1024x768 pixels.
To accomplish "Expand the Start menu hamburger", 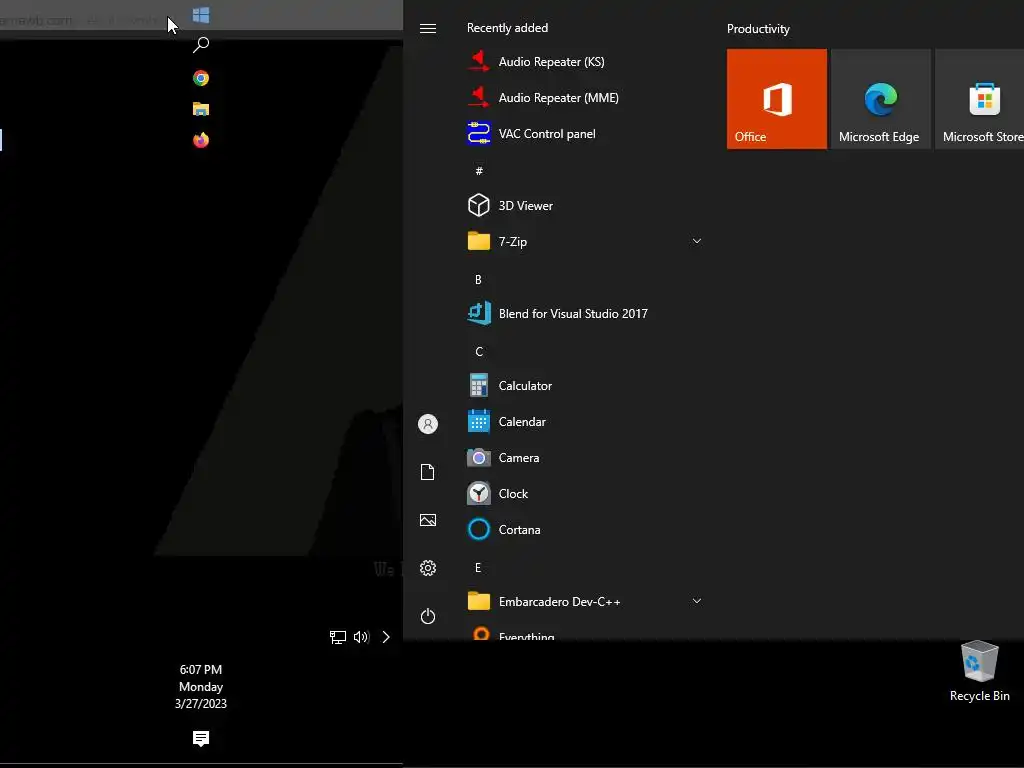I will (x=428, y=29).
